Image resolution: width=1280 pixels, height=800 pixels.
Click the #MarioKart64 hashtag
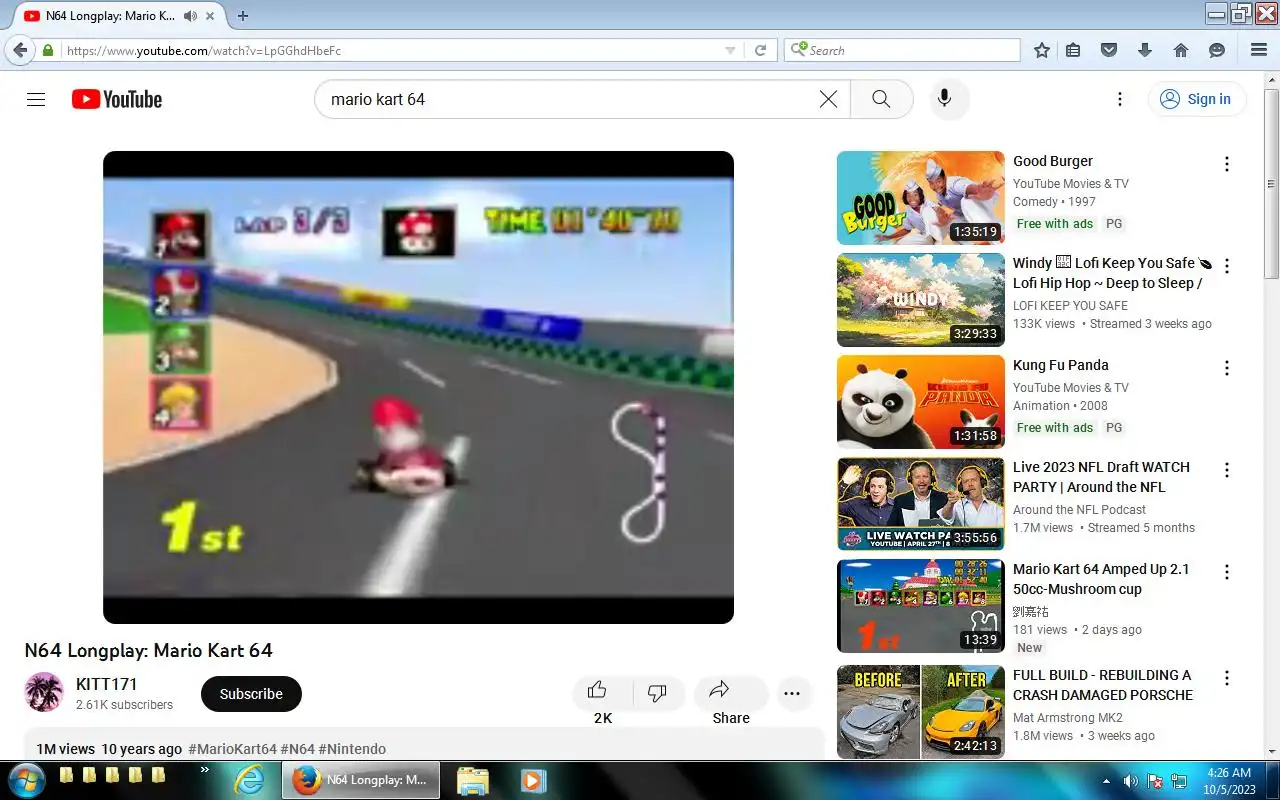232,749
